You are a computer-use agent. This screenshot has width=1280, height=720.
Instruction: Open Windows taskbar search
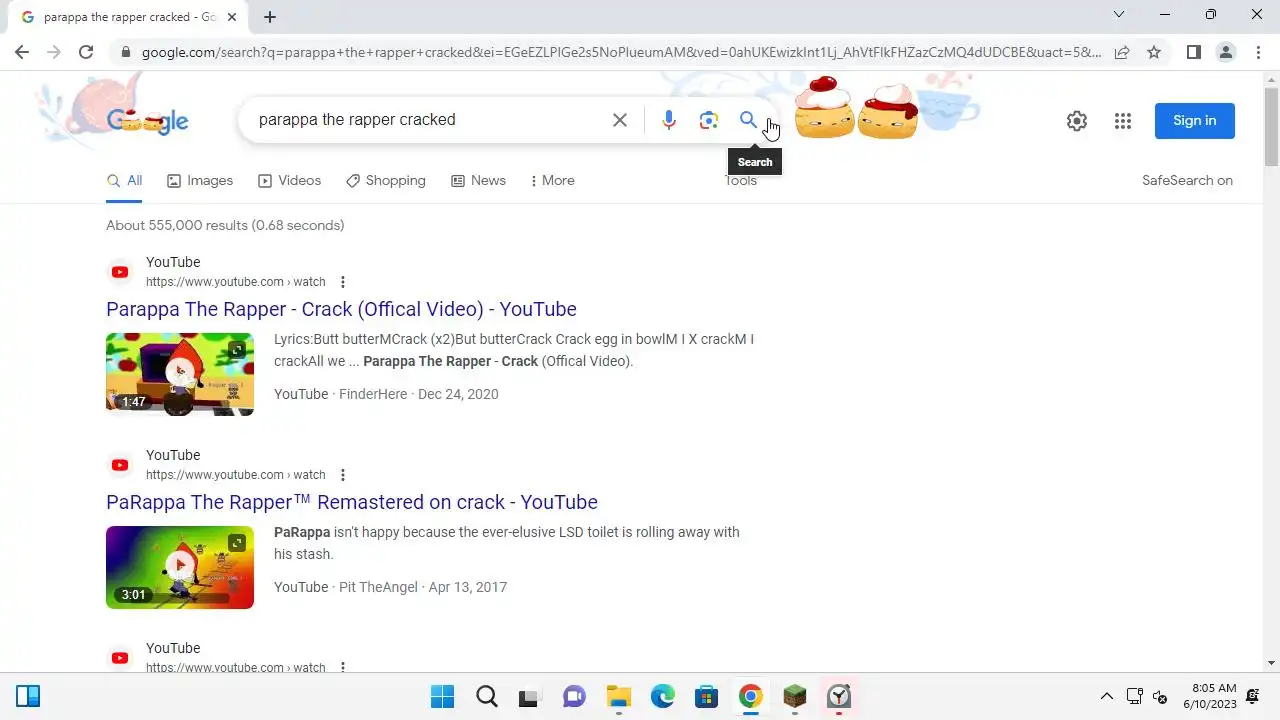[x=487, y=696]
